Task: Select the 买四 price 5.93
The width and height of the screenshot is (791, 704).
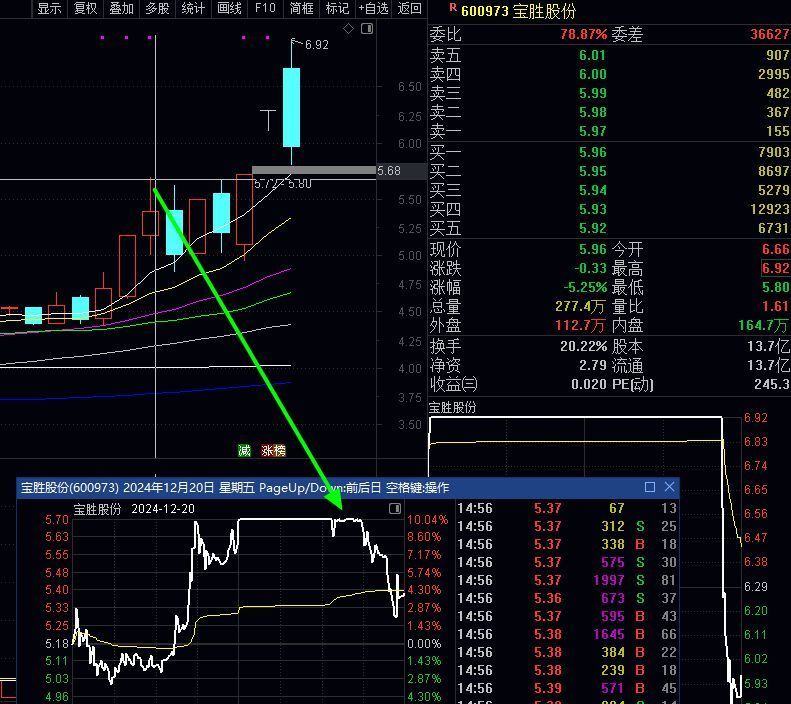Action: [x=592, y=209]
